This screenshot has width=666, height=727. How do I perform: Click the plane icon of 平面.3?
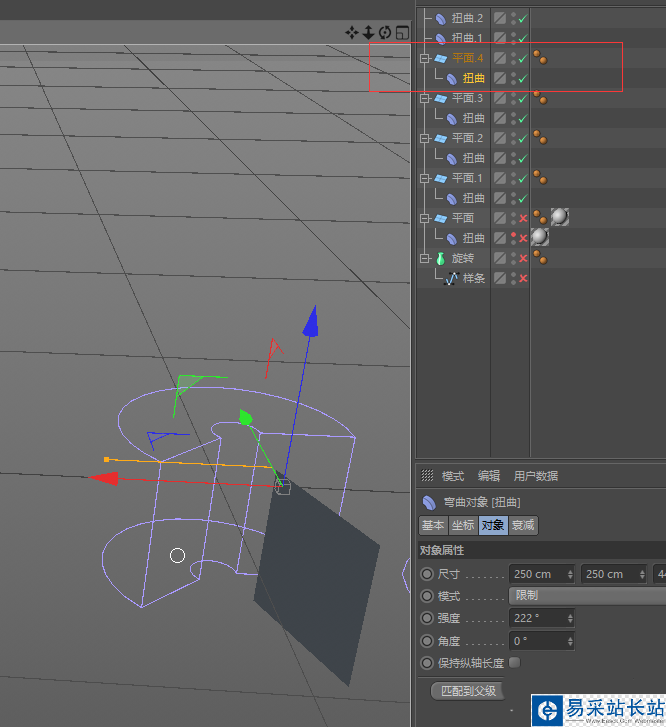tap(441, 98)
